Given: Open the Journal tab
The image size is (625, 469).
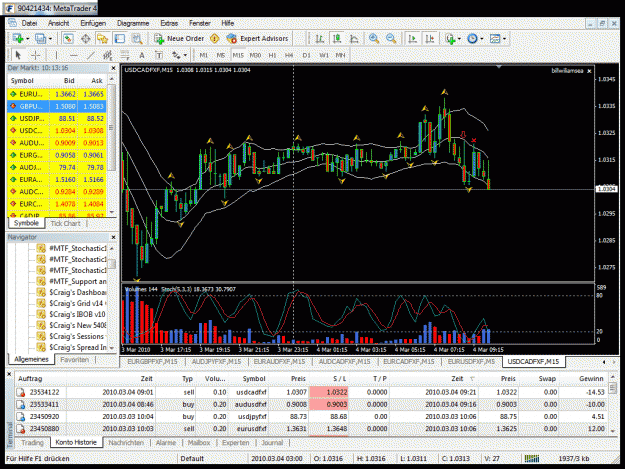Looking at the screenshot, I should [x=272, y=443].
